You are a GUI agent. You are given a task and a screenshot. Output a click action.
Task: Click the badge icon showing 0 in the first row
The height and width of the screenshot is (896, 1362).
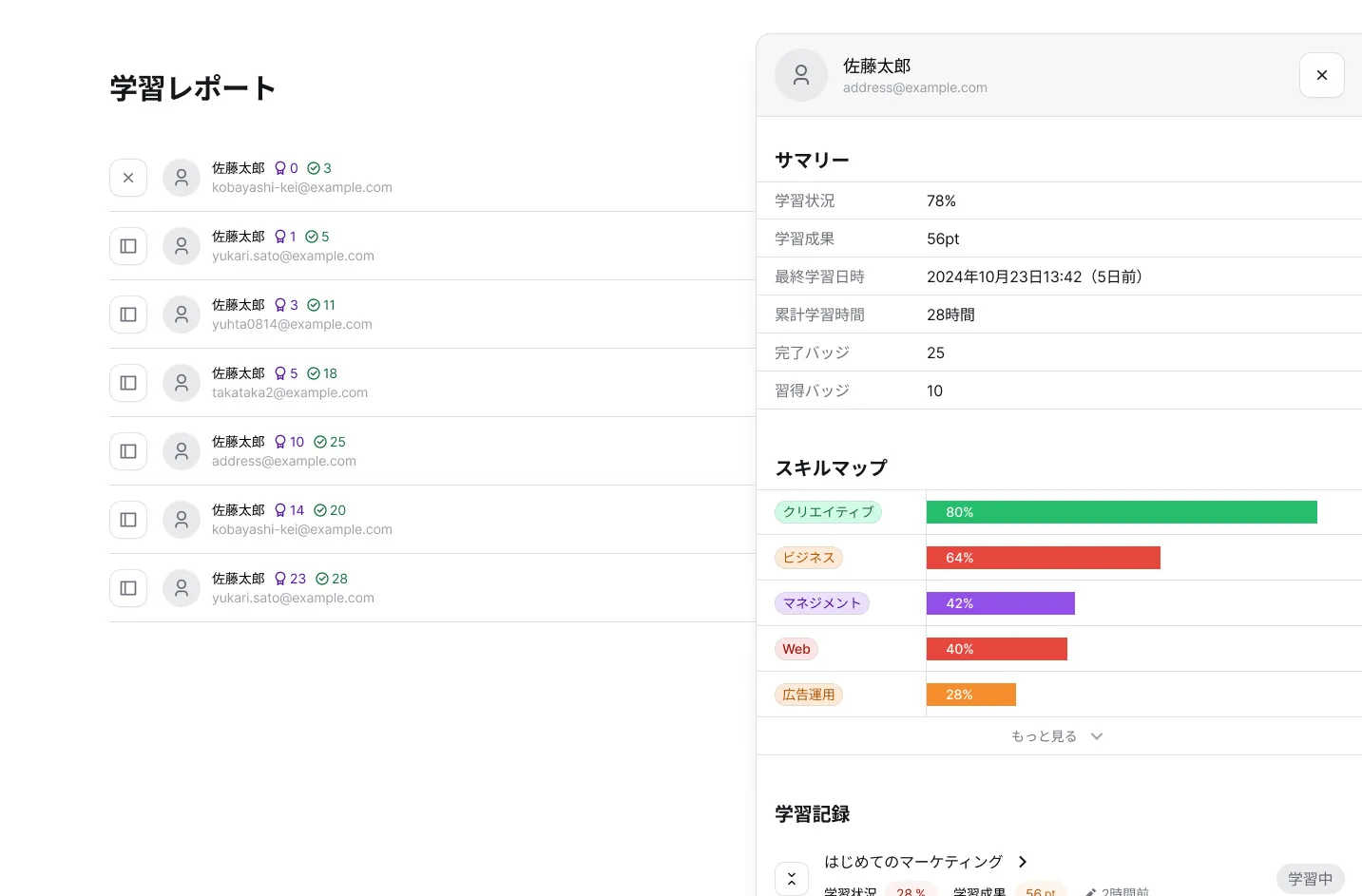pyautogui.click(x=280, y=168)
